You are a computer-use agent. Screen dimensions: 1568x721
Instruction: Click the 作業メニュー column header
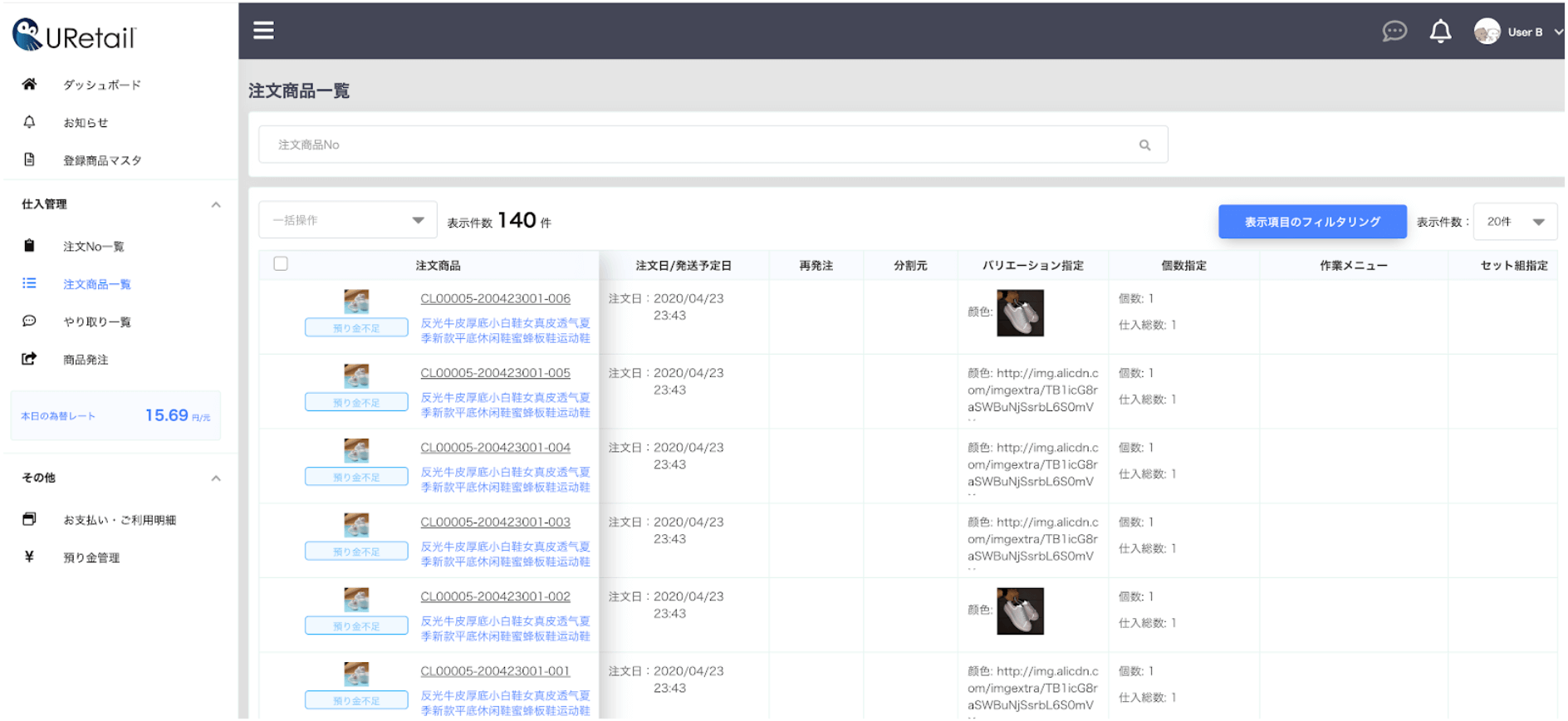coord(1354,266)
